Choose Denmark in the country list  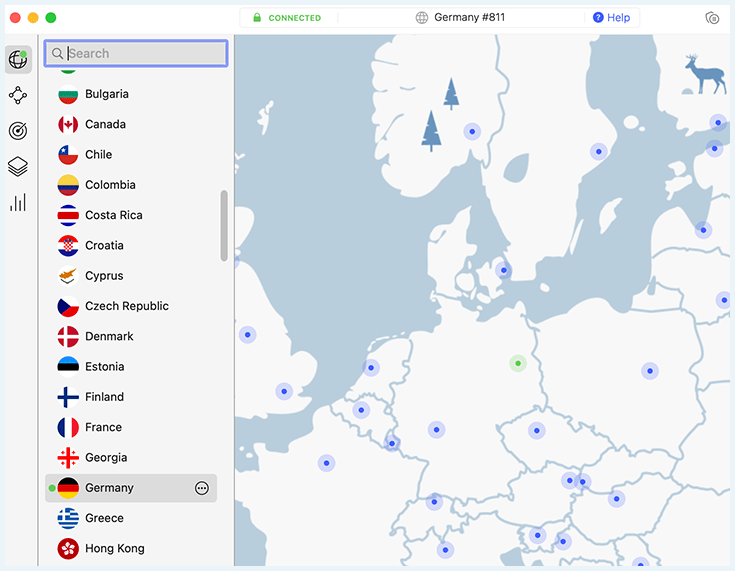[131, 336]
